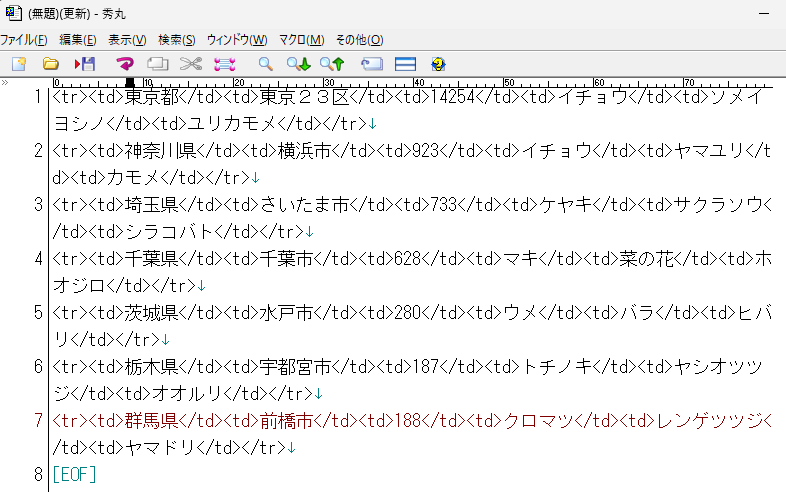
Task: Click line number 8
Action: [39, 474]
